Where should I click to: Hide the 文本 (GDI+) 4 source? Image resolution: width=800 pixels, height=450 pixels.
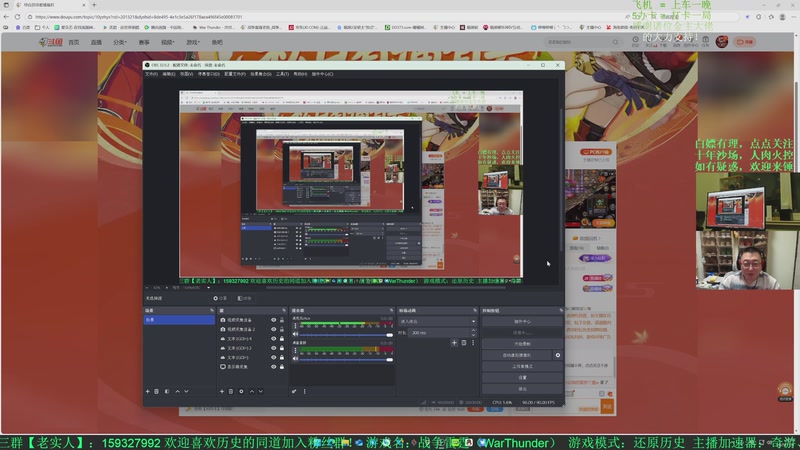click(273, 338)
